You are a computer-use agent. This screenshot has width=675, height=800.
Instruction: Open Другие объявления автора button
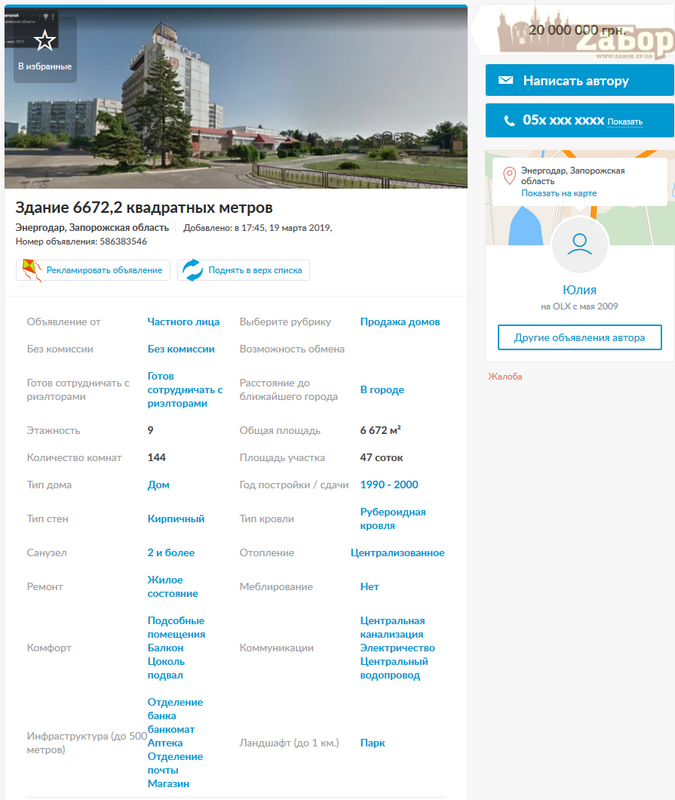tap(579, 337)
